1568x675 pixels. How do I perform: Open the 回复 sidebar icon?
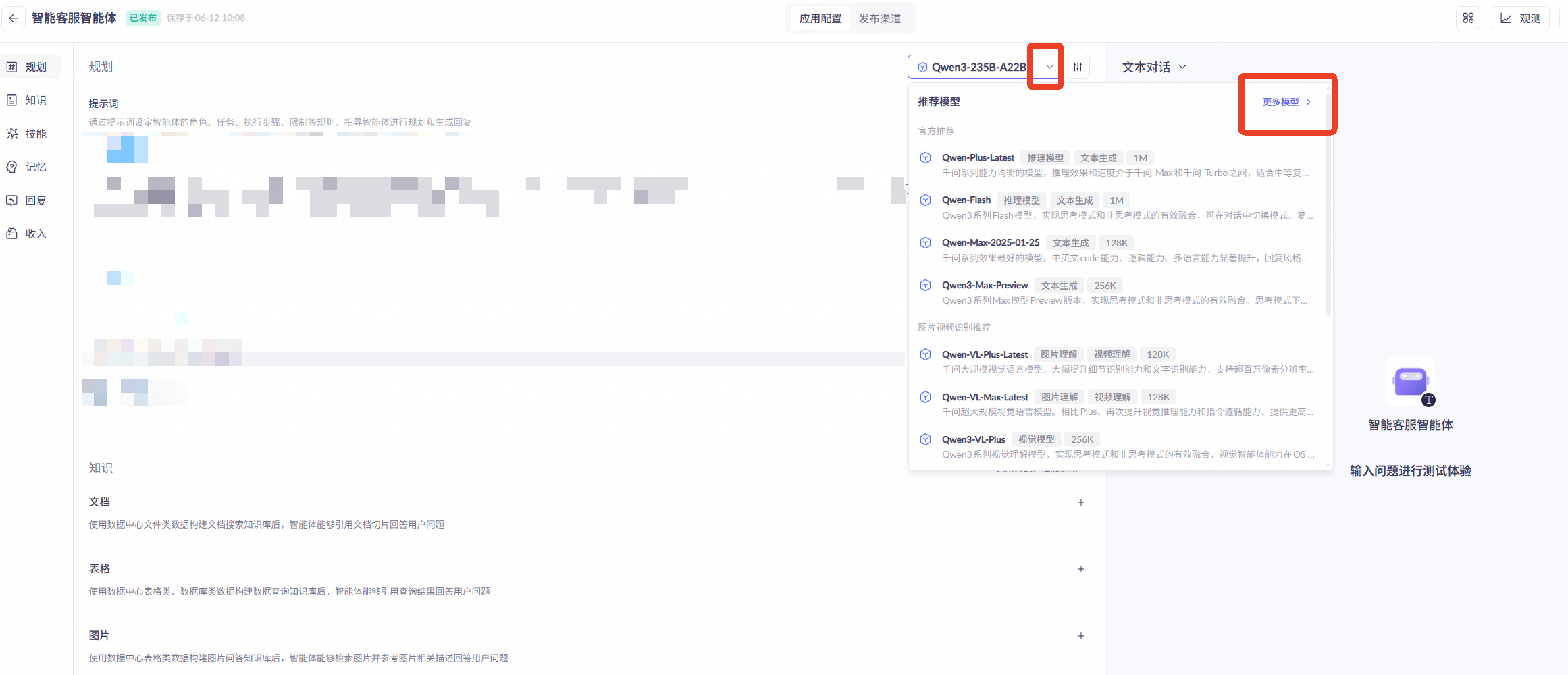[x=12, y=200]
